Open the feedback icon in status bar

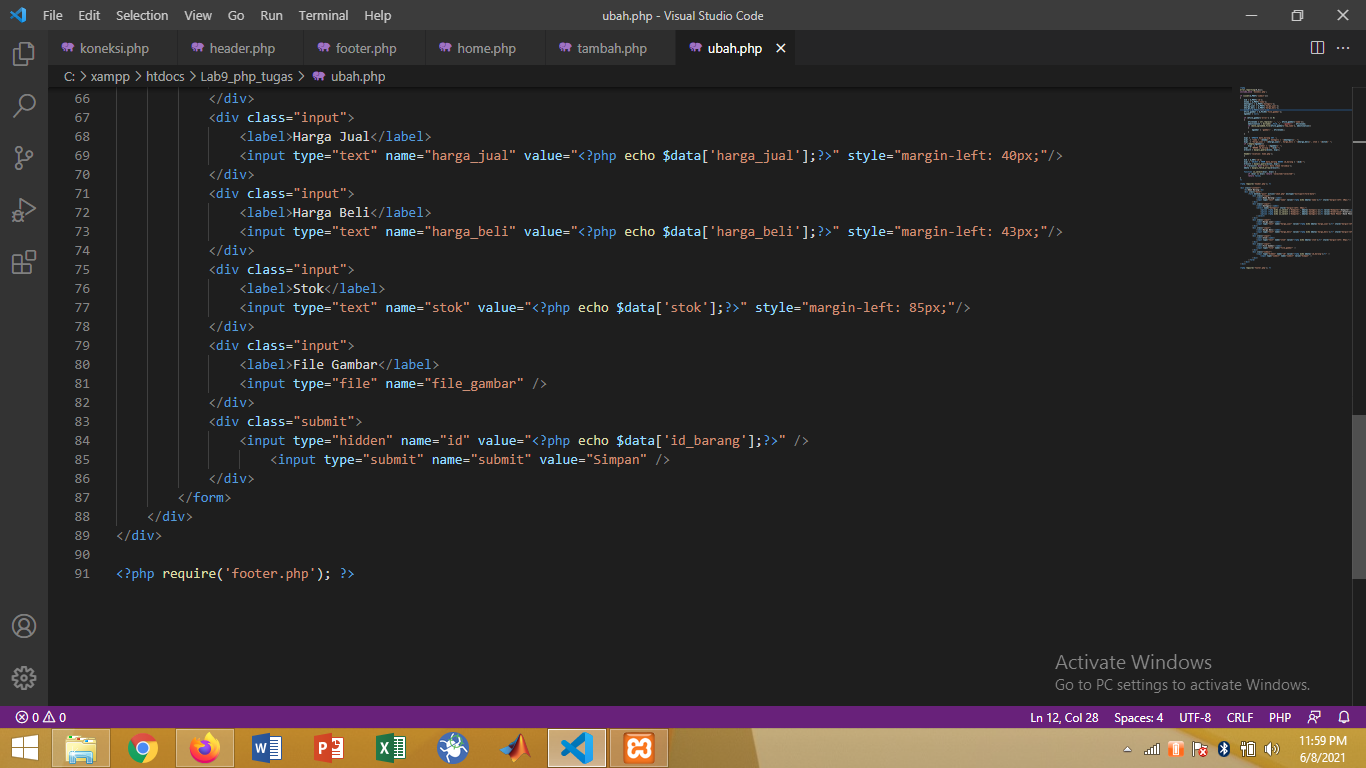pos(1315,717)
